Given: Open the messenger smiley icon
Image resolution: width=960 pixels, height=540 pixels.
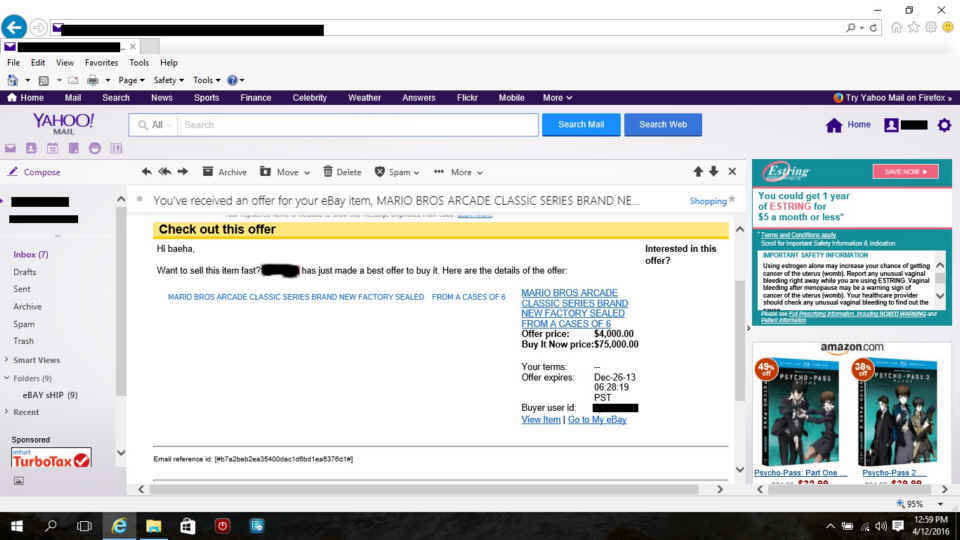Looking at the screenshot, I should pyautogui.click(x=95, y=148).
